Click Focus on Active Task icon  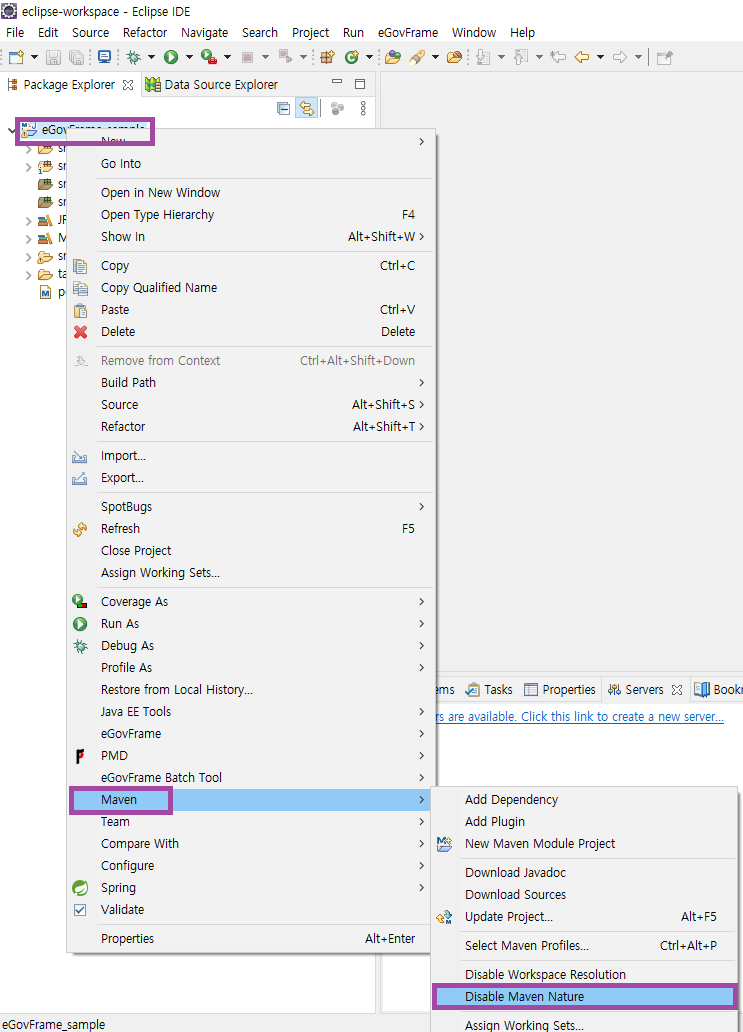click(337, 108)
